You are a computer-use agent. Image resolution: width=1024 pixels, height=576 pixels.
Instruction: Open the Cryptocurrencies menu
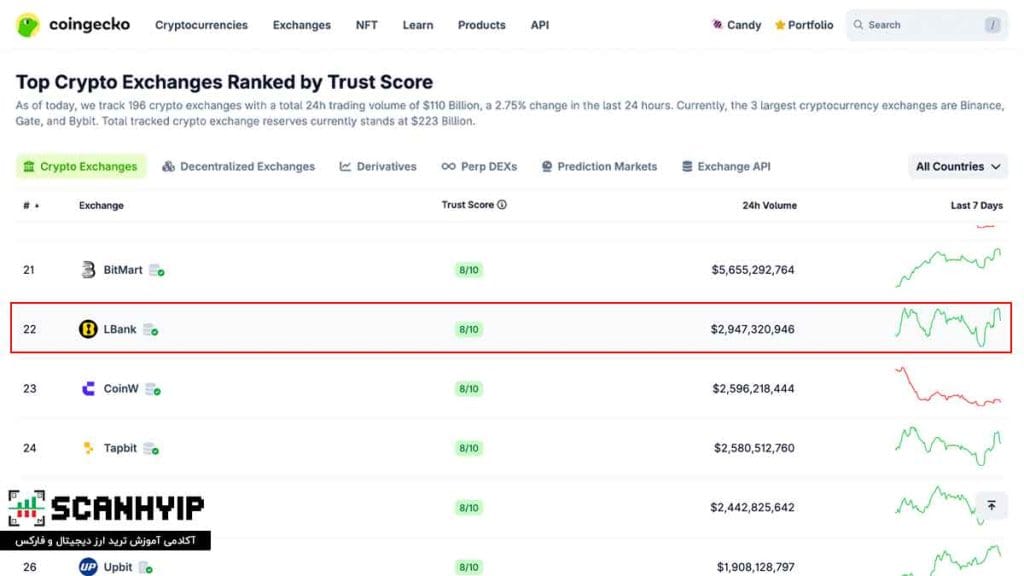(201, 25)
